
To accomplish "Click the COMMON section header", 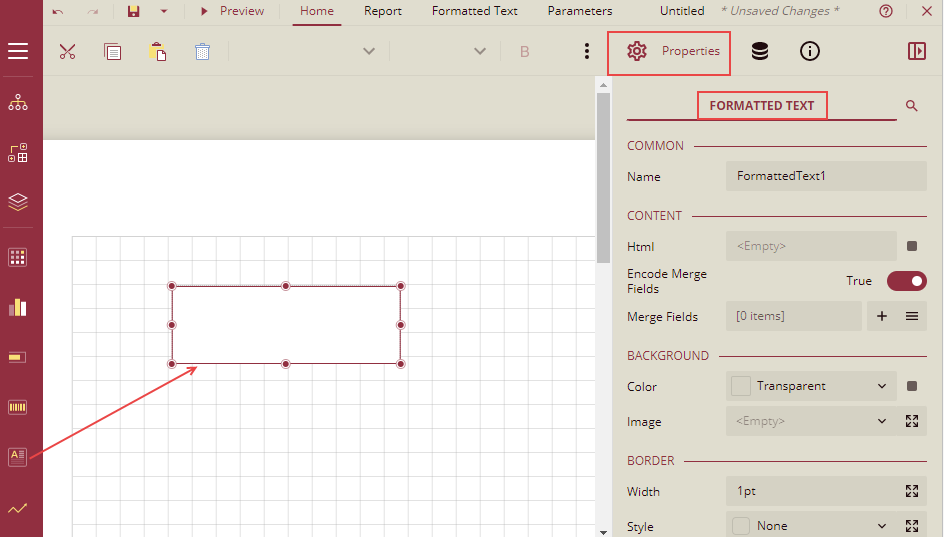I will click(x=655, y=146).
